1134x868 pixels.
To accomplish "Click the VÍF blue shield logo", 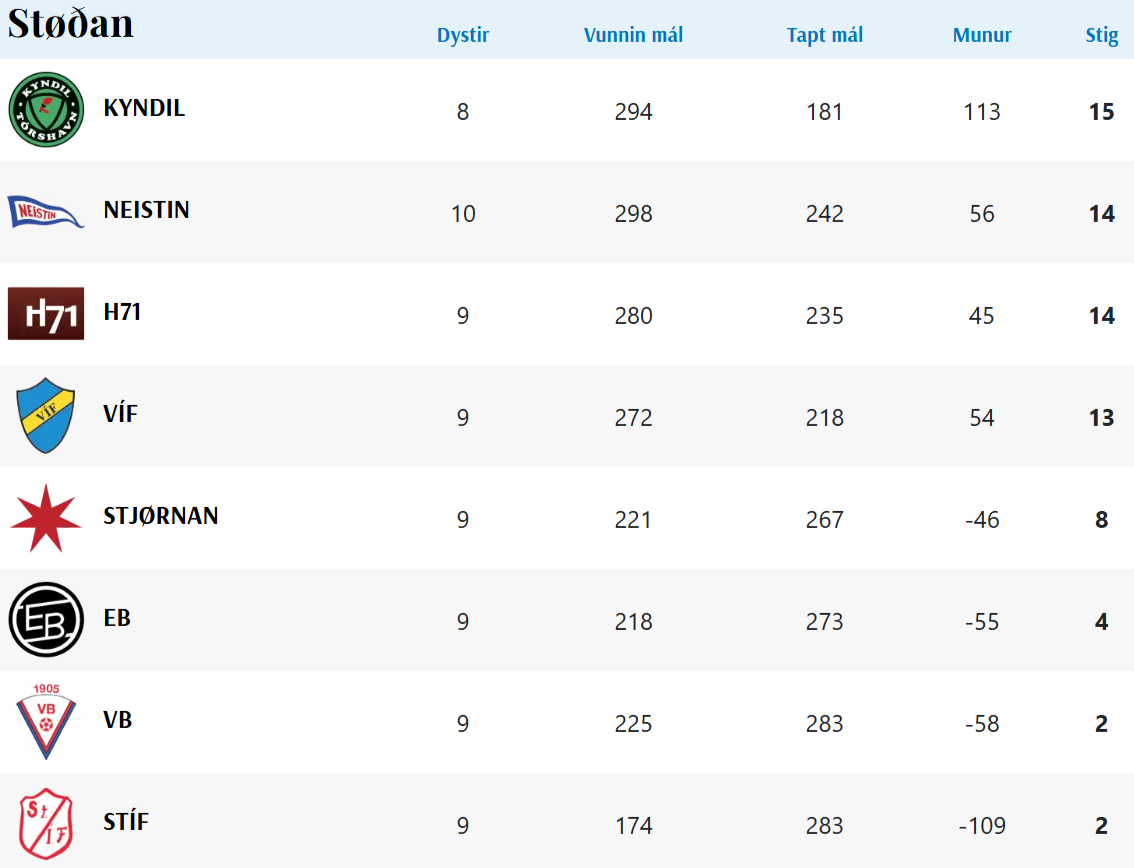I will [x=46, y=415].
